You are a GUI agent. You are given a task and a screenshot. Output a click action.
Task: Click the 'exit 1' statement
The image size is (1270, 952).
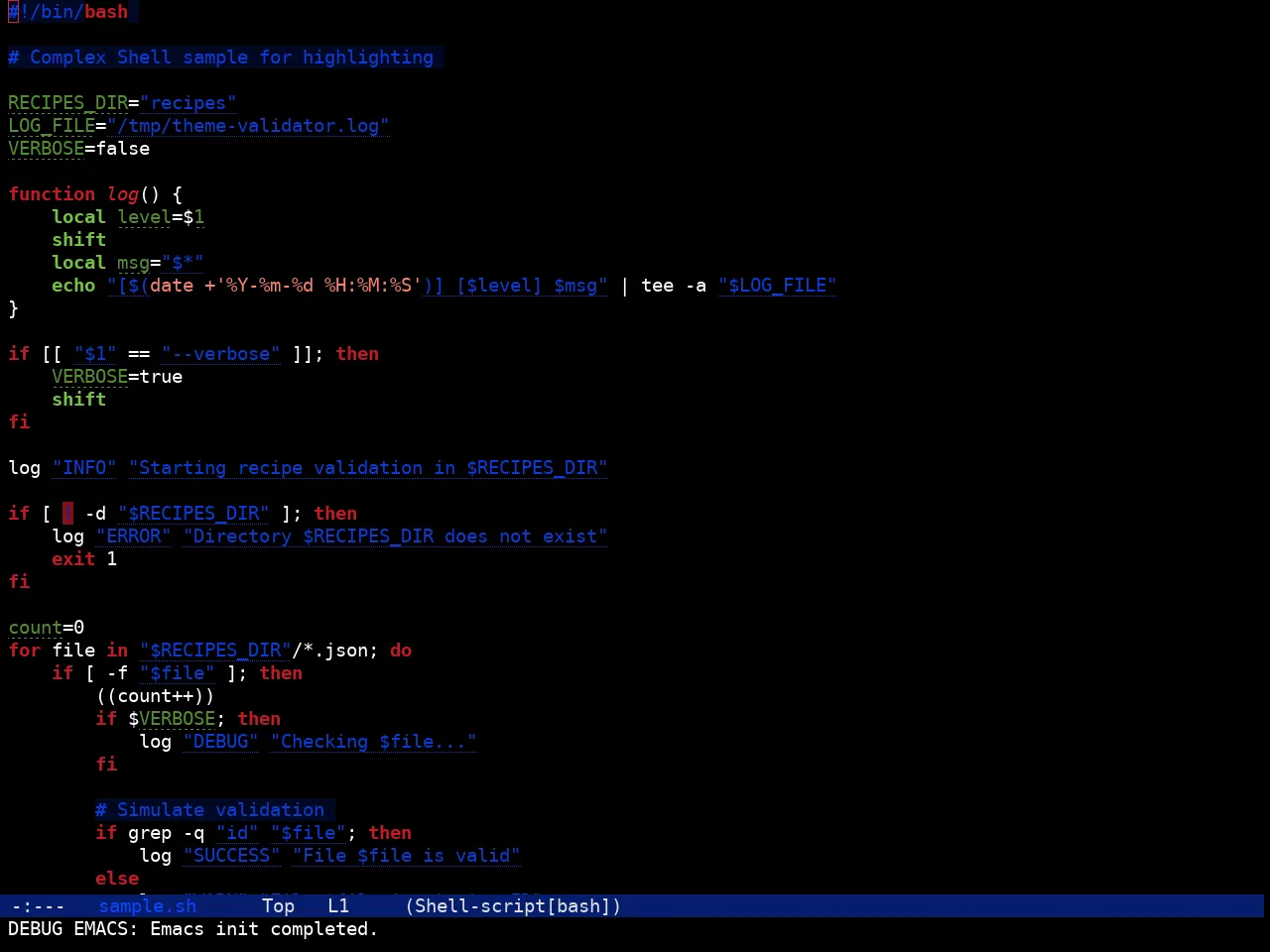(x=84, y=559)
